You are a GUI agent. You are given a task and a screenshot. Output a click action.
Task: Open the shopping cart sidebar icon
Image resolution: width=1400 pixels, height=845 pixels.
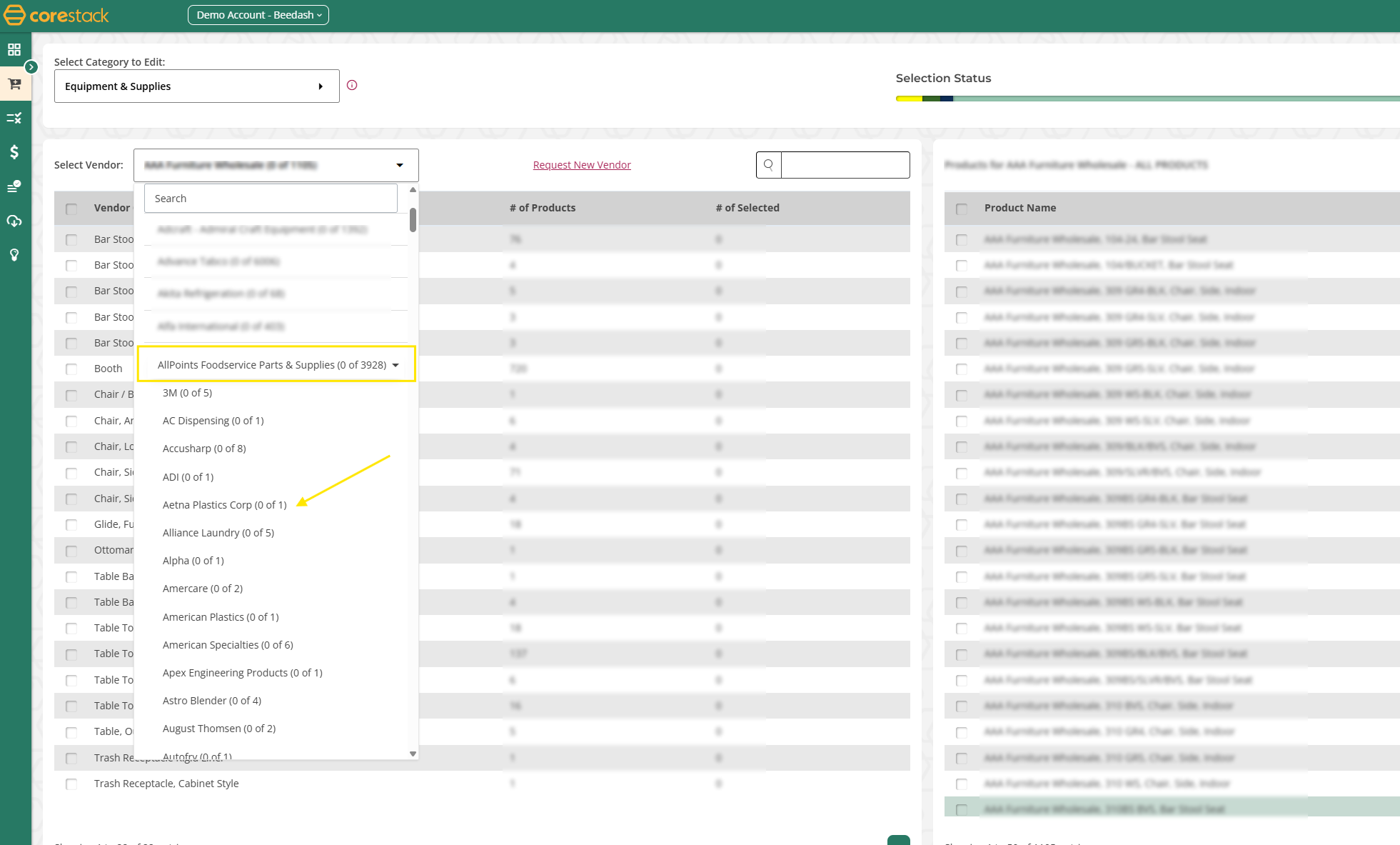pos(14,84)
